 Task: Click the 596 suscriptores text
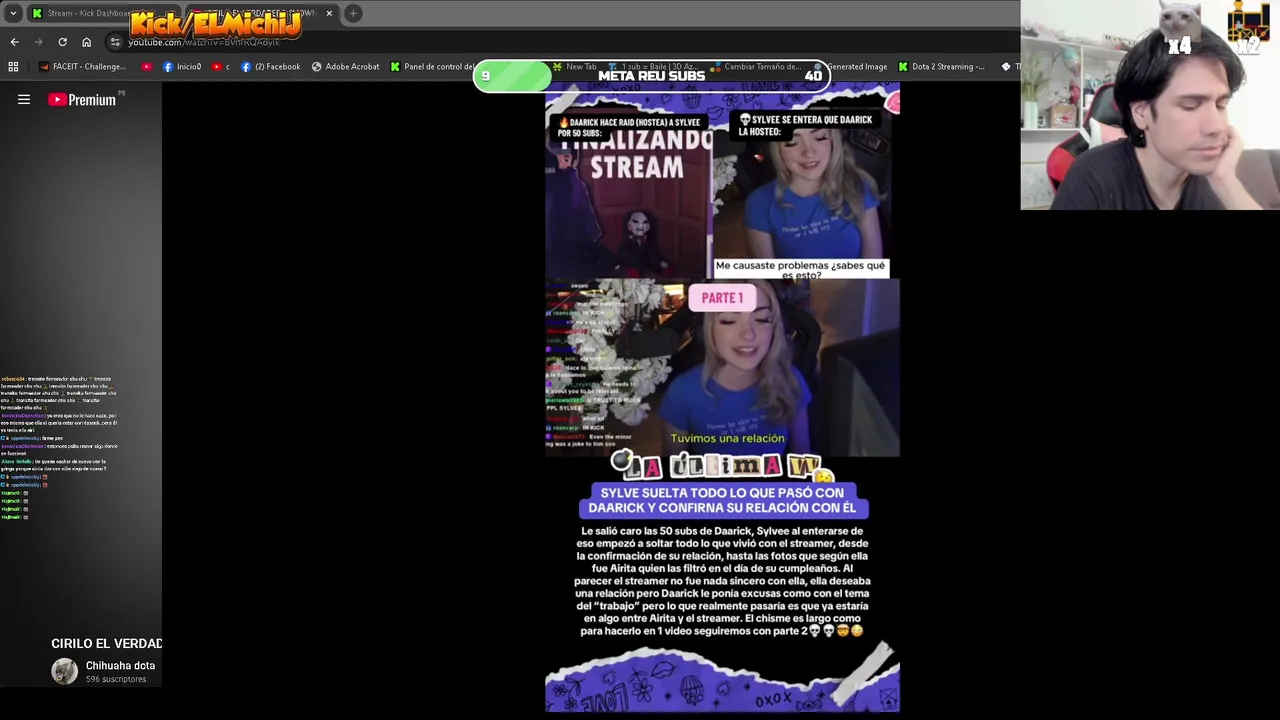pos(116,680)
